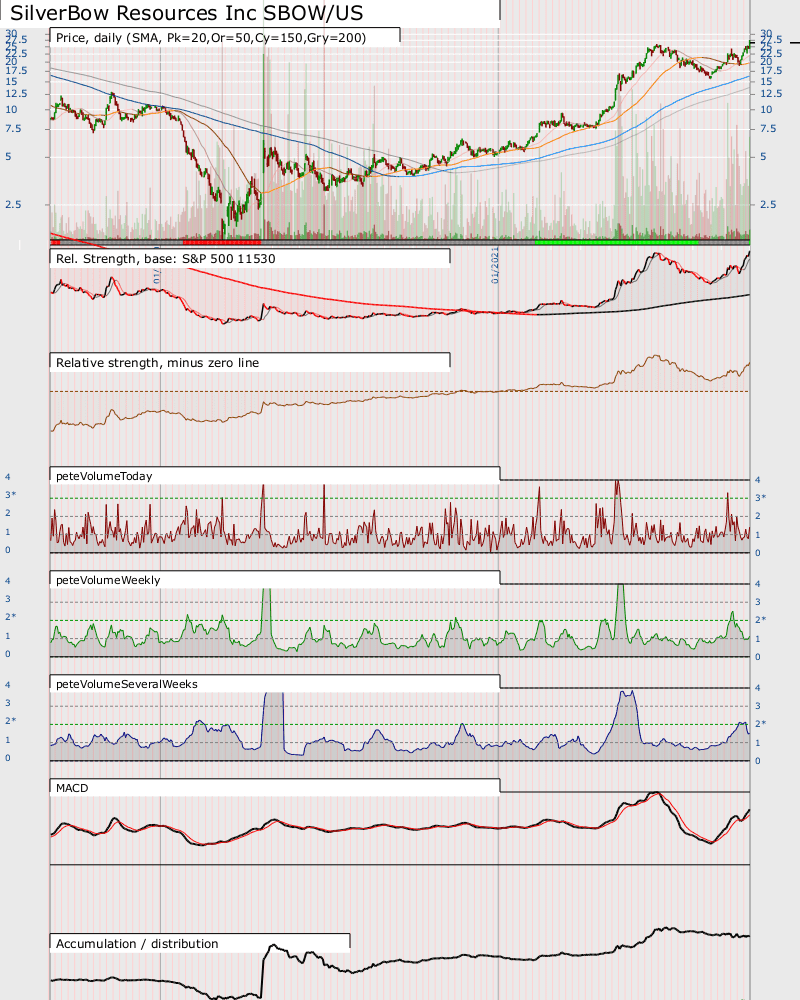
Task: Click the peteVolumeWeekly panel label
Action: [x=108, y=580]
